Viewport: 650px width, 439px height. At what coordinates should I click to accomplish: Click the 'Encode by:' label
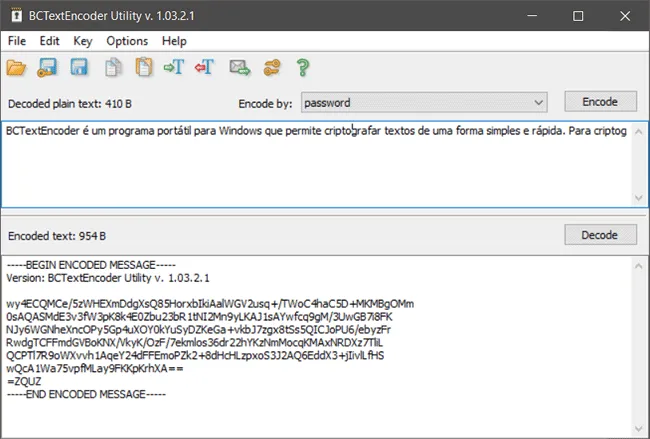265,104
